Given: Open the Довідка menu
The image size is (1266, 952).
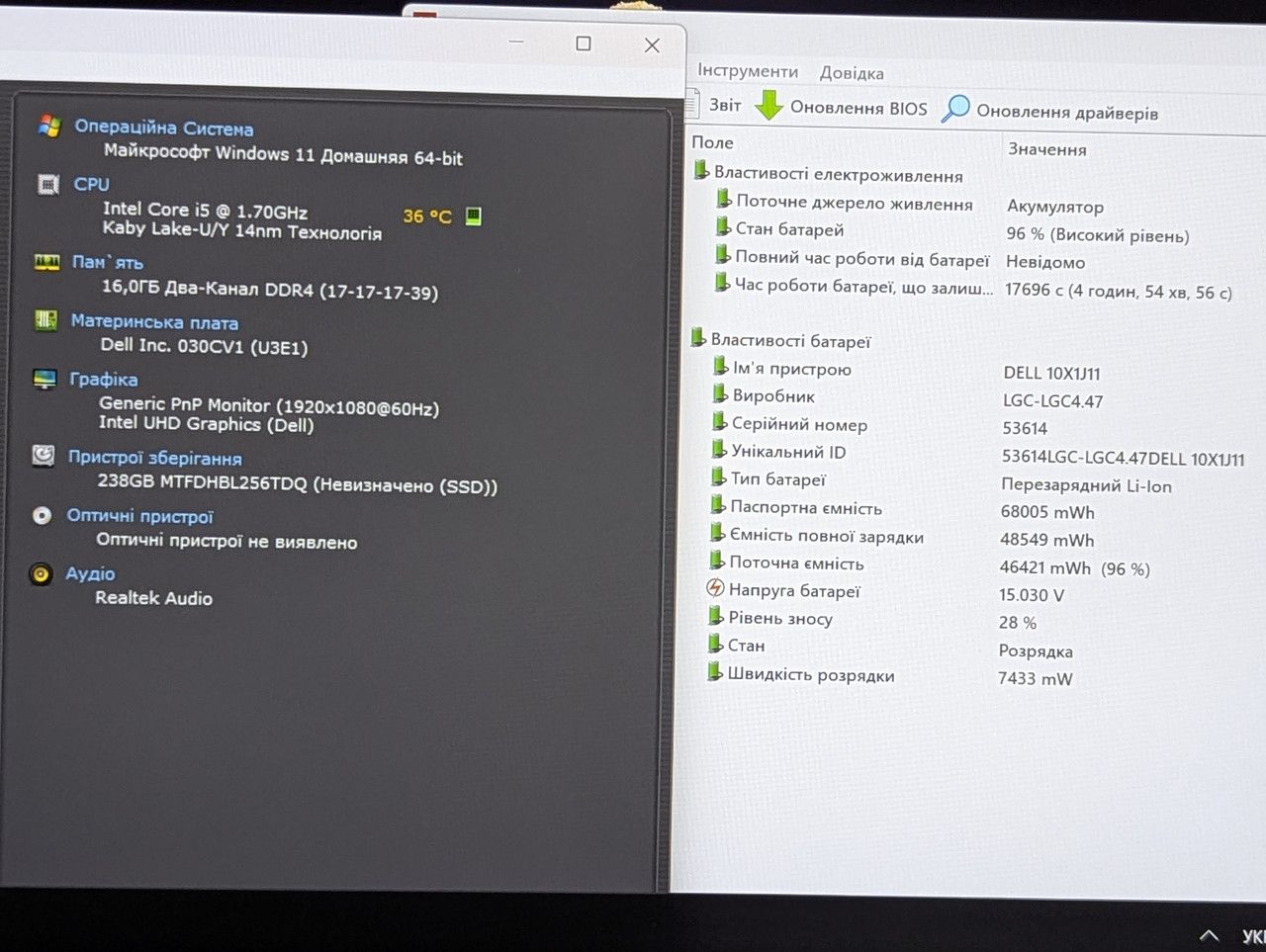Looking at the screenshot, I should click(852, 73).
